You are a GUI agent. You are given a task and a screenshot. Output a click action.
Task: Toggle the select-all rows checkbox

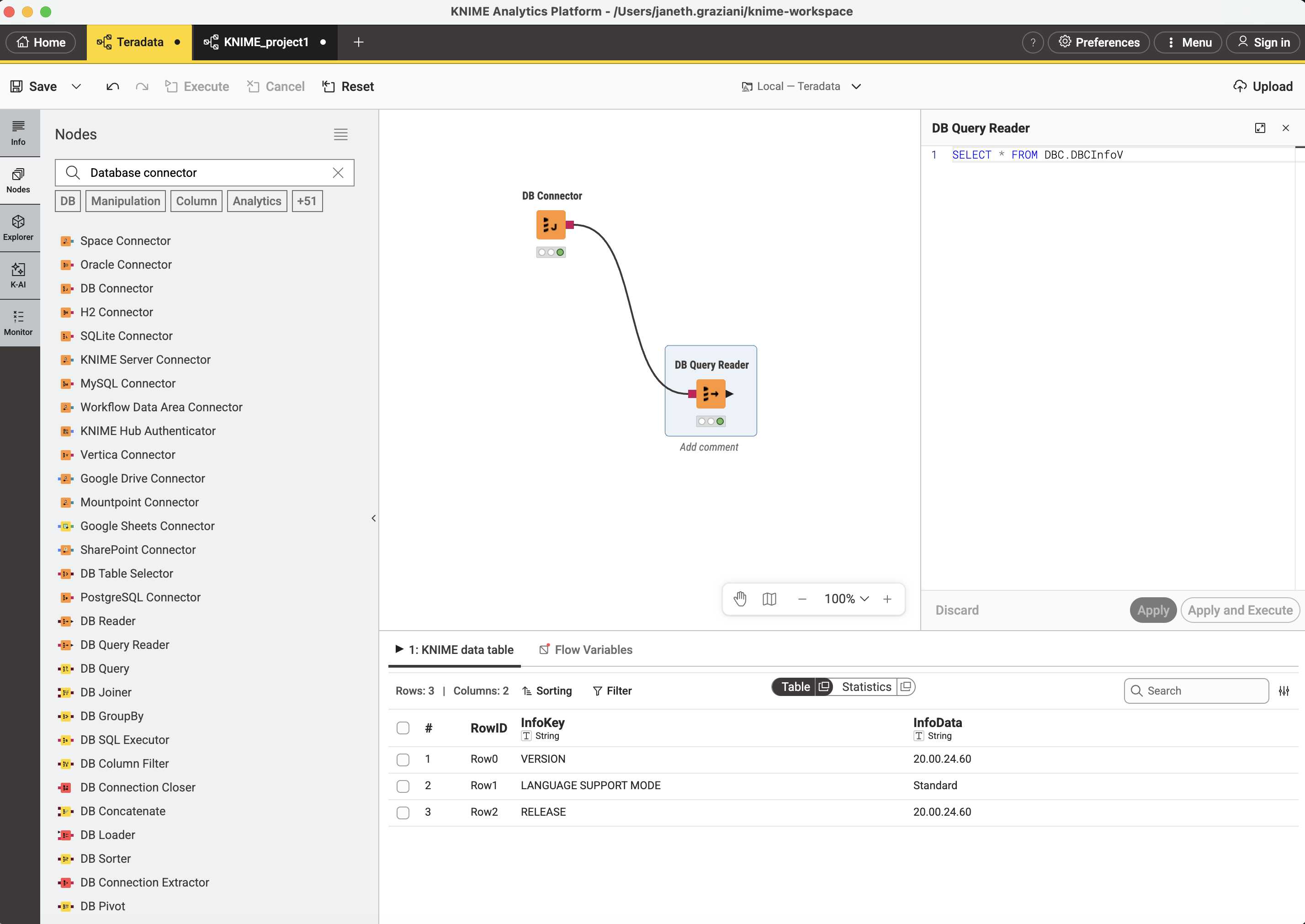[x=403, y=728]
